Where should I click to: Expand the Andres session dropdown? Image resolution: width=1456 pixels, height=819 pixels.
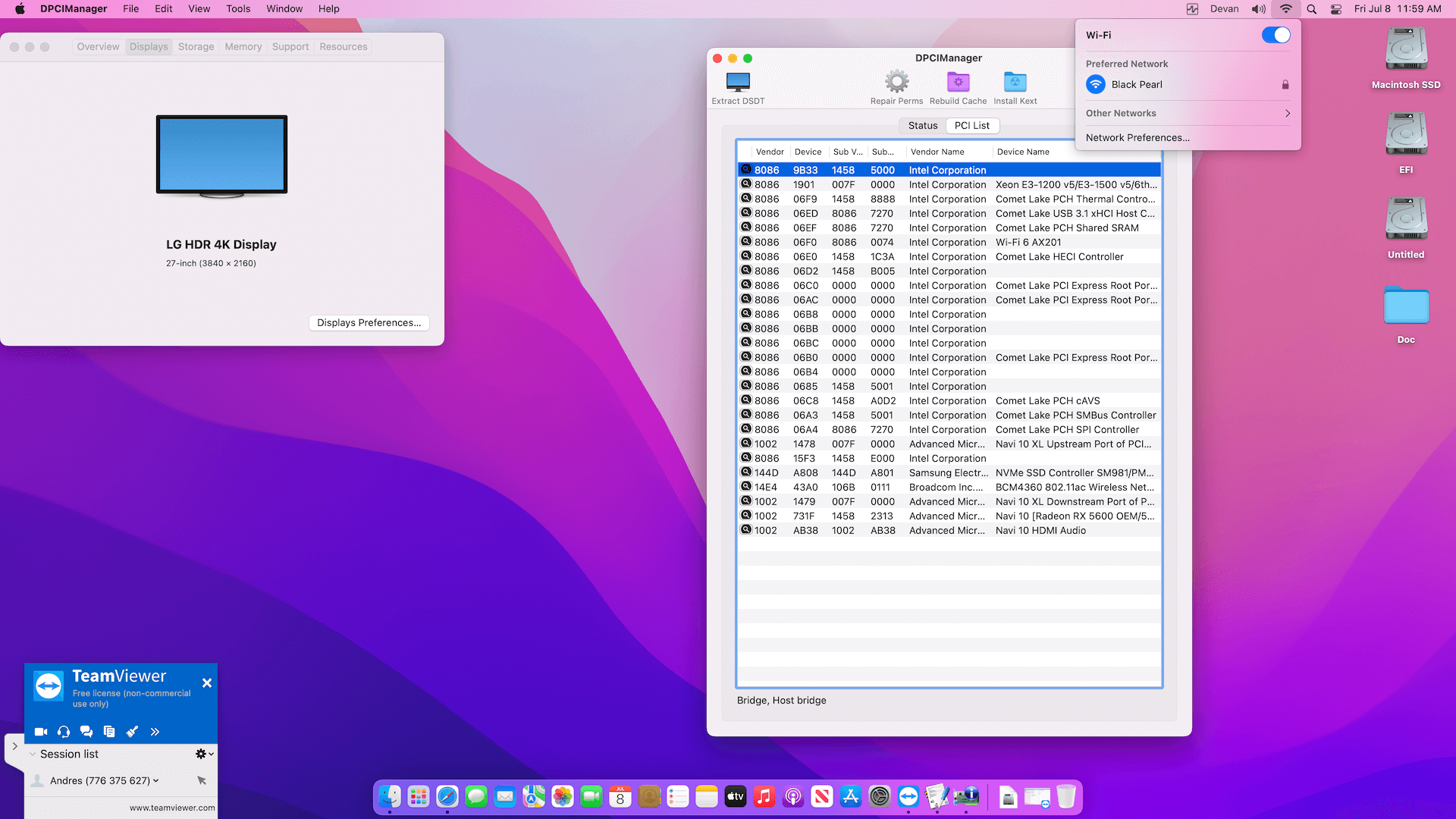(x=156, y=780)
